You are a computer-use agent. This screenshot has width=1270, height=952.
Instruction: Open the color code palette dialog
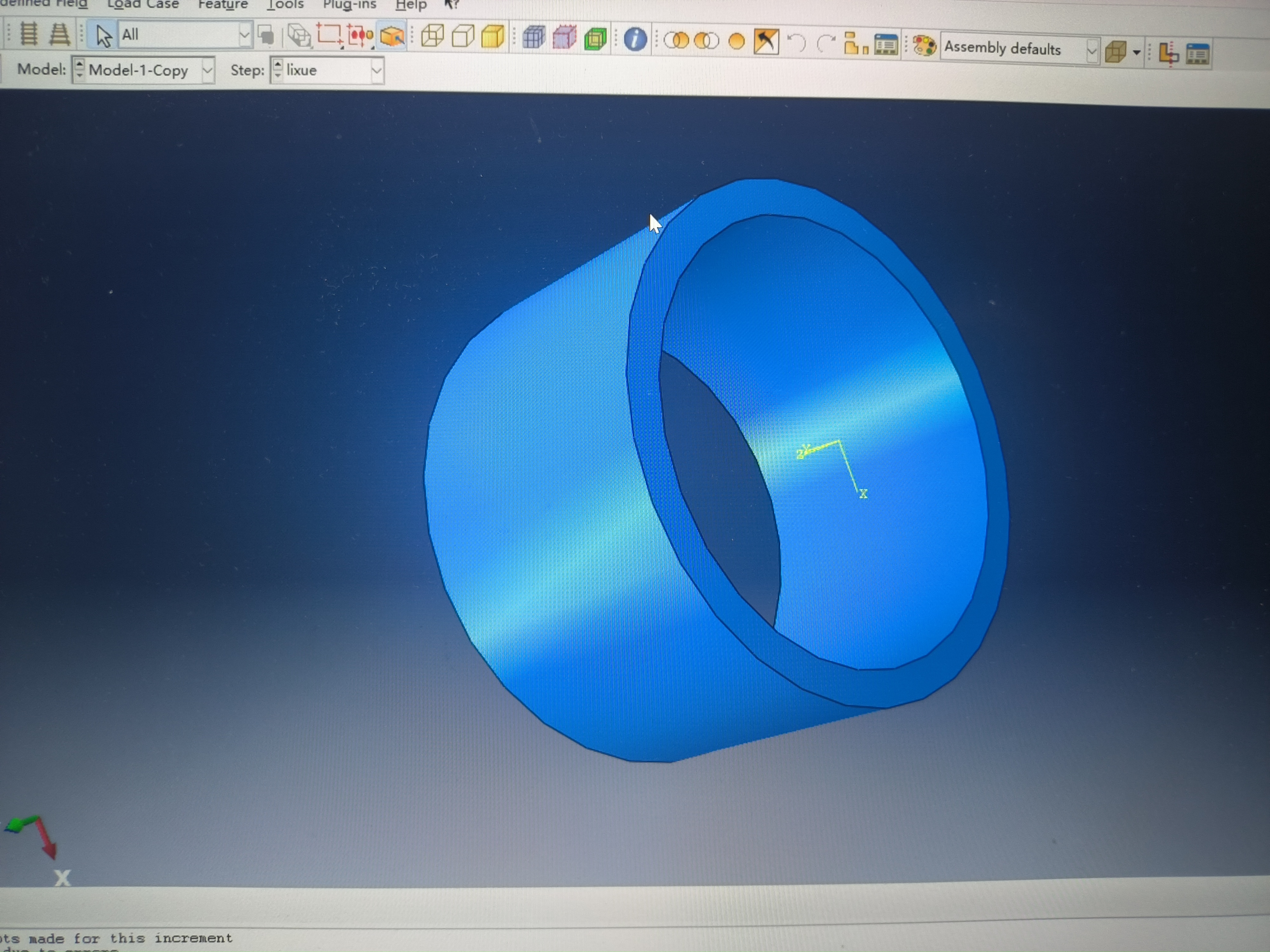point(924,46)
